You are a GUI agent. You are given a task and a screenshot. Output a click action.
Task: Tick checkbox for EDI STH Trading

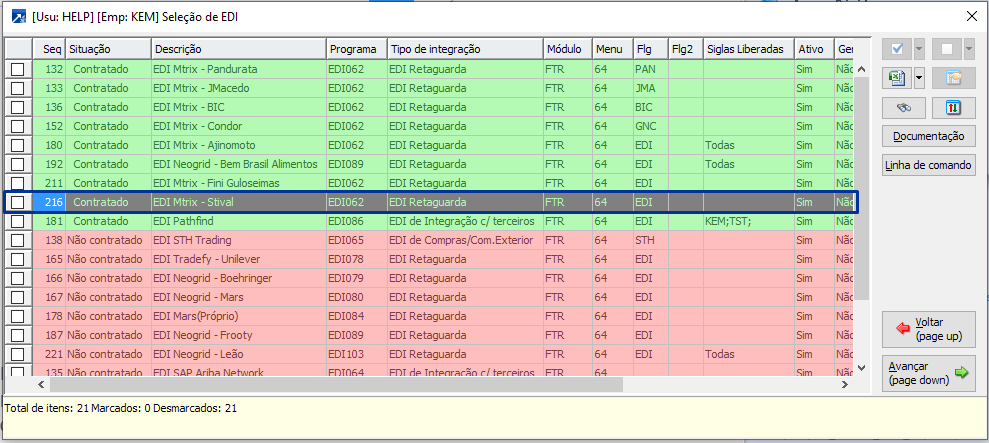coord(18,240)
